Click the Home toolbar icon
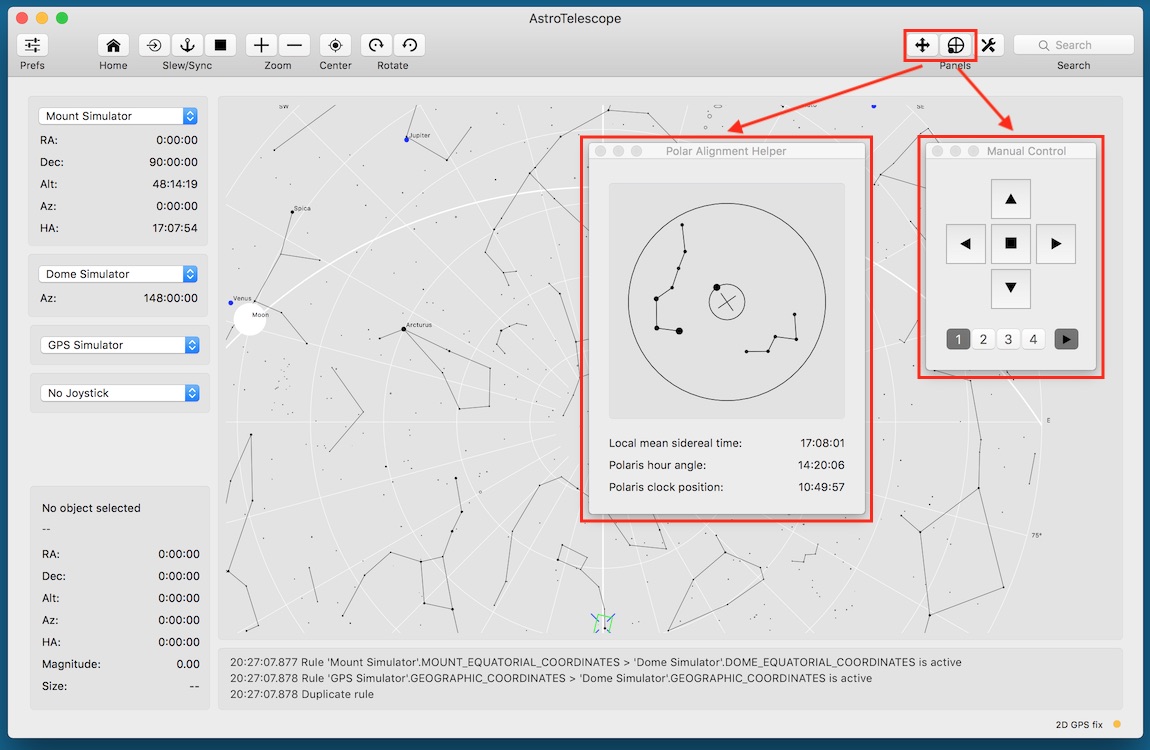This screenshot has height=750, width=1150. pos(113,45)
